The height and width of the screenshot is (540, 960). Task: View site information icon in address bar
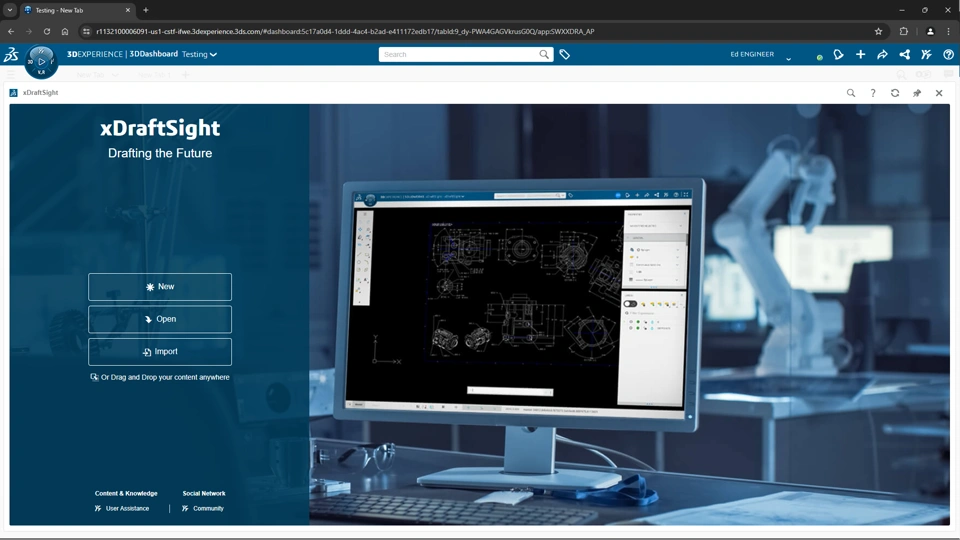[86, 31]
